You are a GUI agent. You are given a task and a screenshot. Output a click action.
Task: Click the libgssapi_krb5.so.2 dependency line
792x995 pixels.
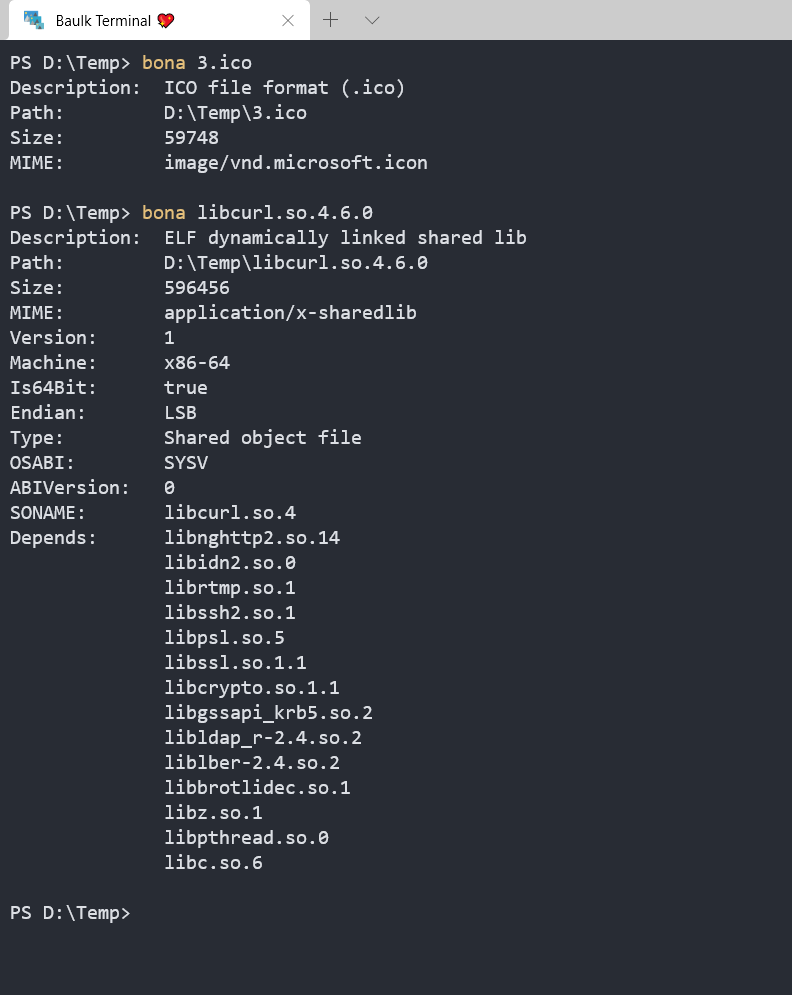(268, 713)
